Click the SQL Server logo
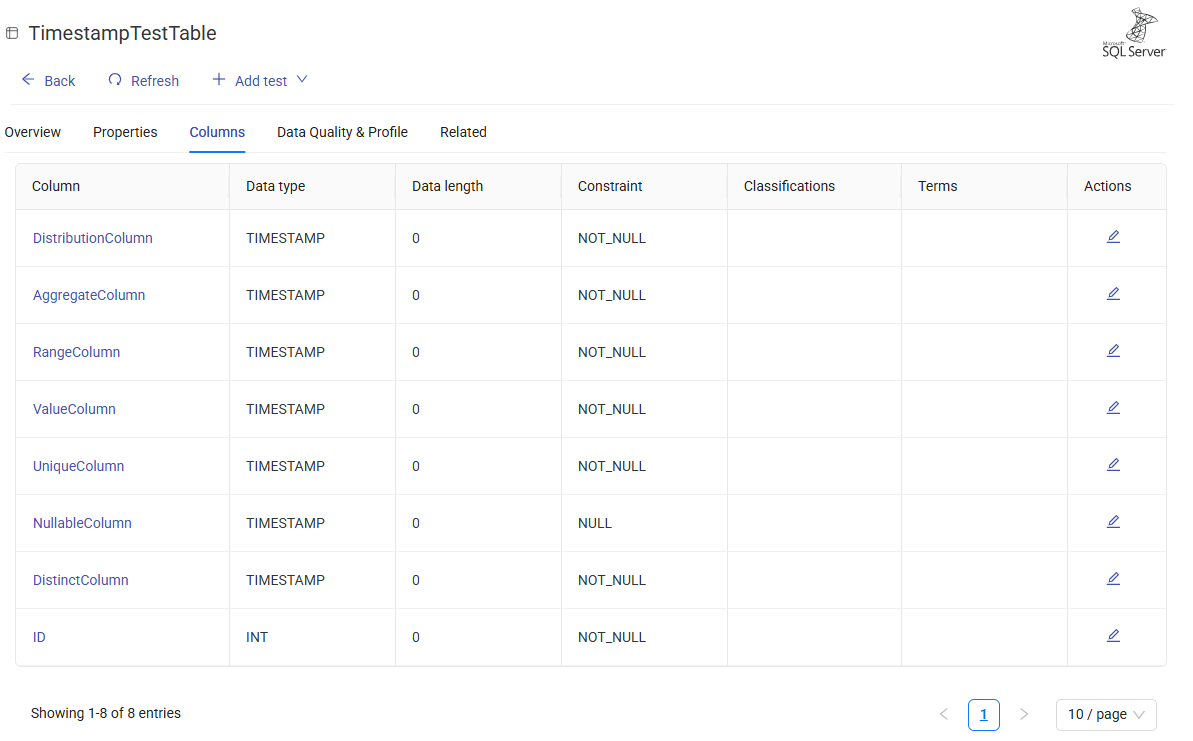Viewport: 1193px width, 741px height. coord(1134,35)
